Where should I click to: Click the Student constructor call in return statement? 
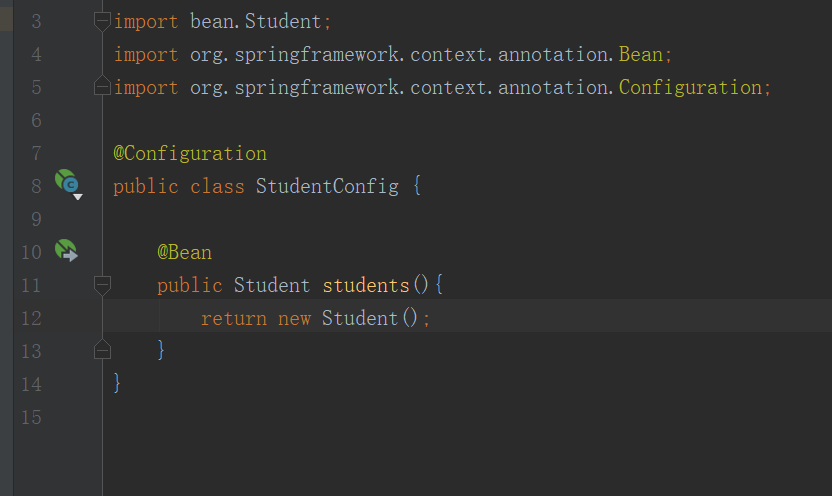click(x=360, y=318)
